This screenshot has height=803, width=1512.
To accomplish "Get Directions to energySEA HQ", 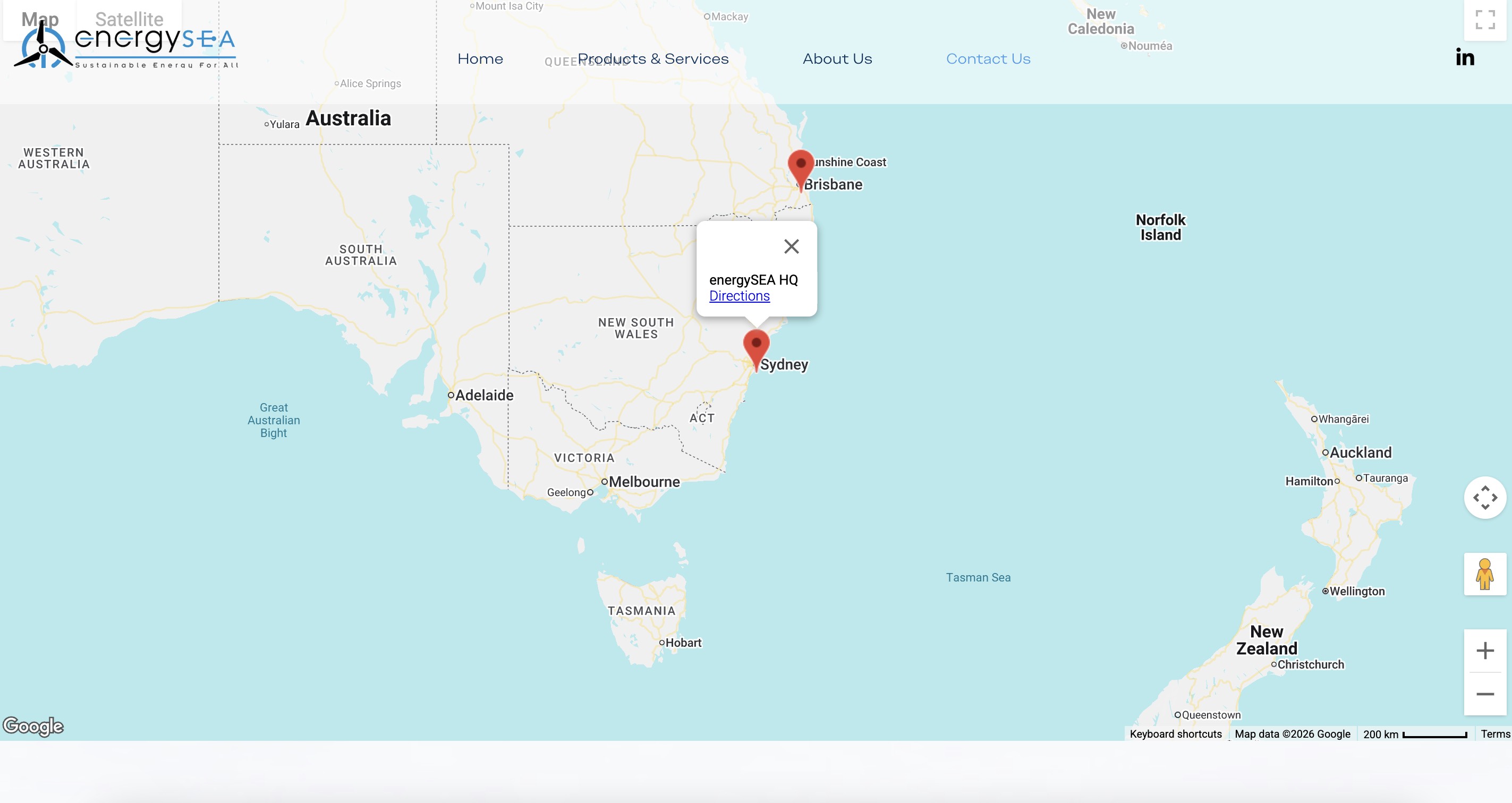I will coord(739,296).
